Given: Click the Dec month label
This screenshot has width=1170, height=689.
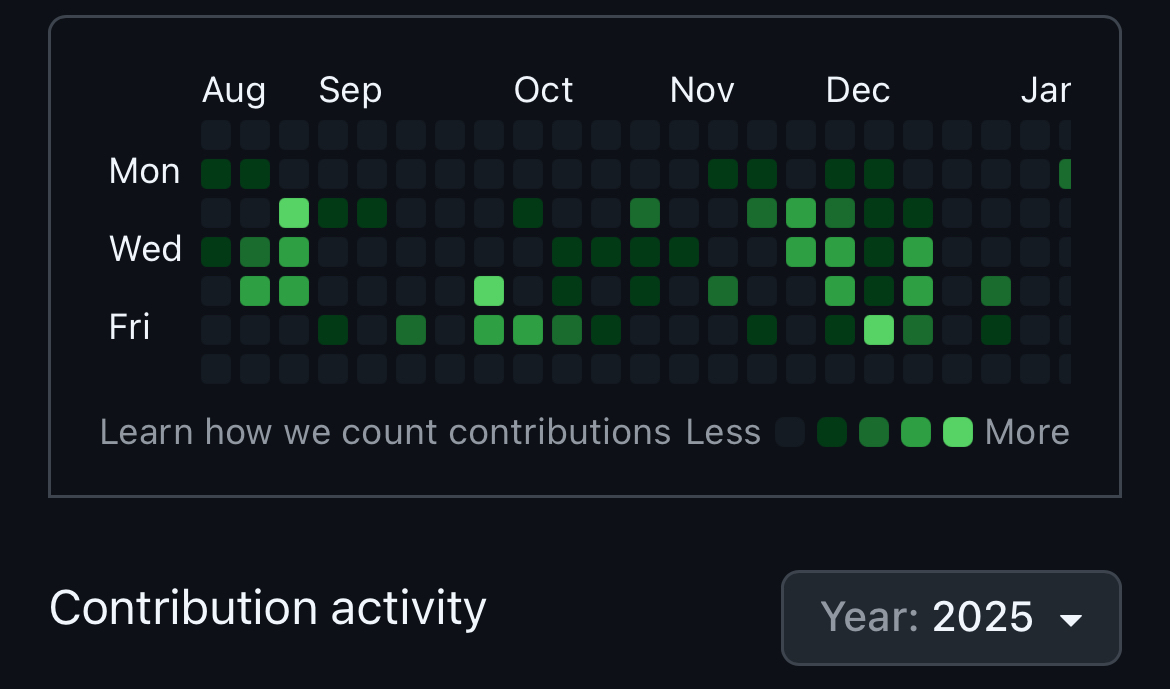Looking at the screenshot, I should click(x=858, y=91).
